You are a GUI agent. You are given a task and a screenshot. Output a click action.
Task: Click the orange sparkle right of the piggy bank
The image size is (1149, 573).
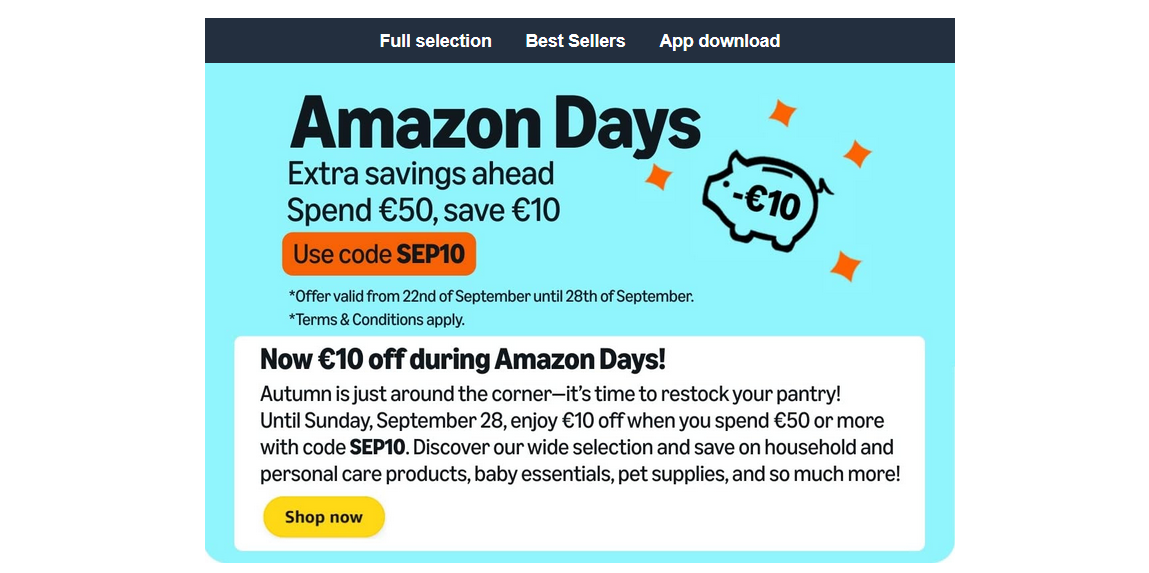coord(857,154)
